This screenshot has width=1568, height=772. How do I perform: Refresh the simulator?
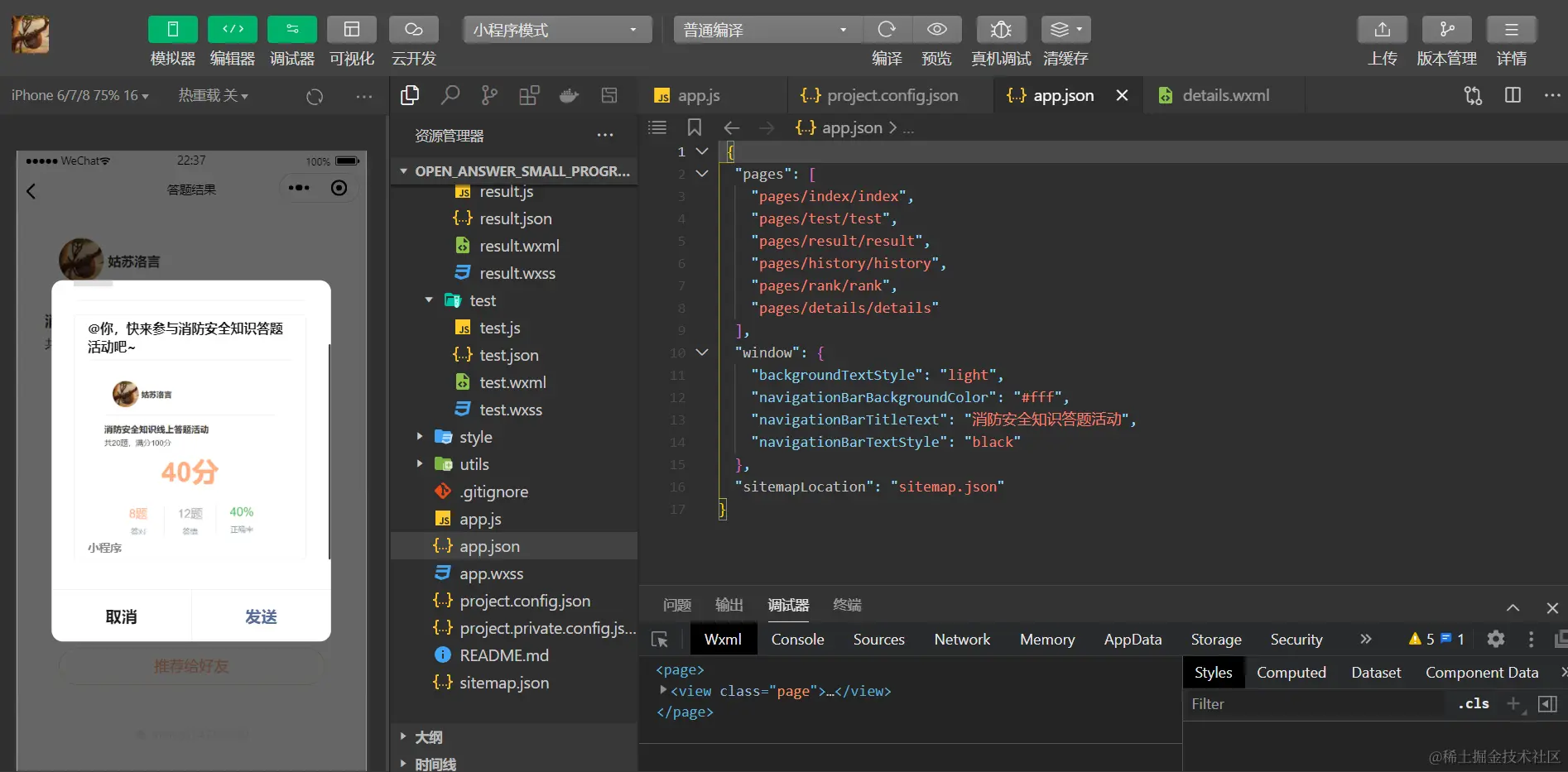coord(315,96)
